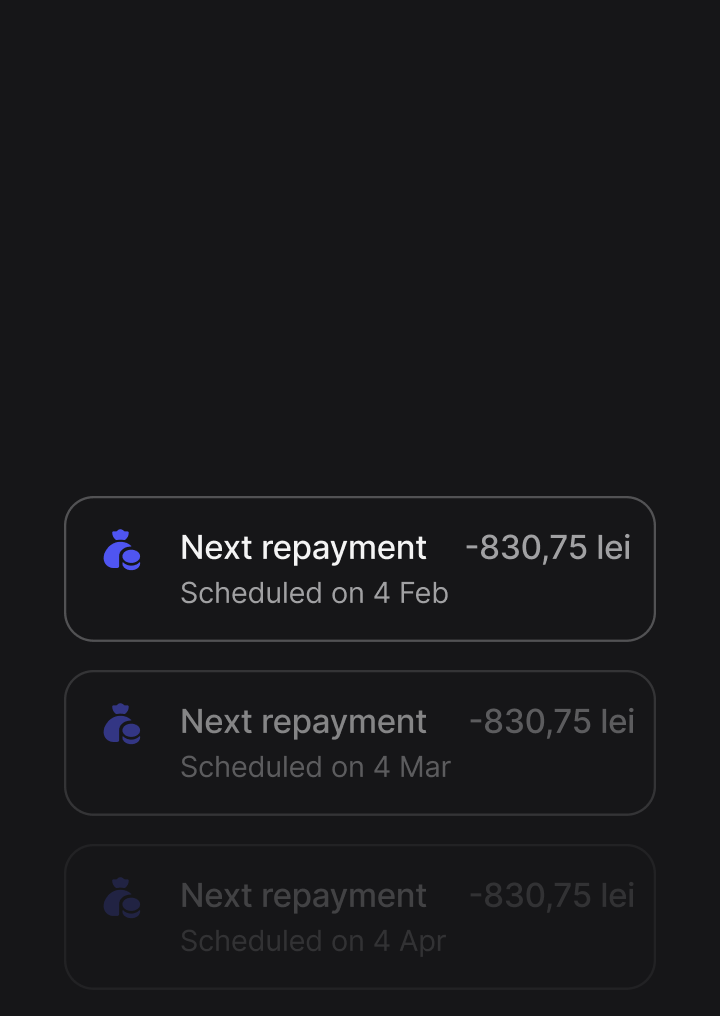
Task: Tap the 'Scheduled on 4 Apr' subtitle
Action: pyautogui.click(x=313, y=941)
